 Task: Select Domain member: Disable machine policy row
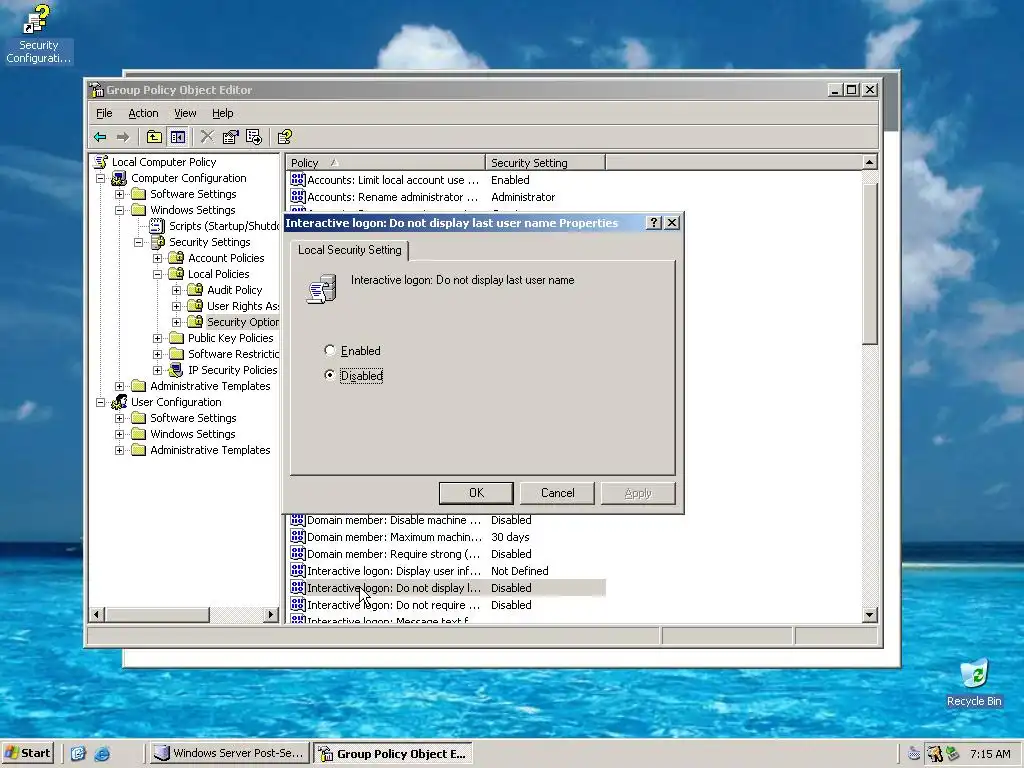pyautogui.click(x=447, y=520)
